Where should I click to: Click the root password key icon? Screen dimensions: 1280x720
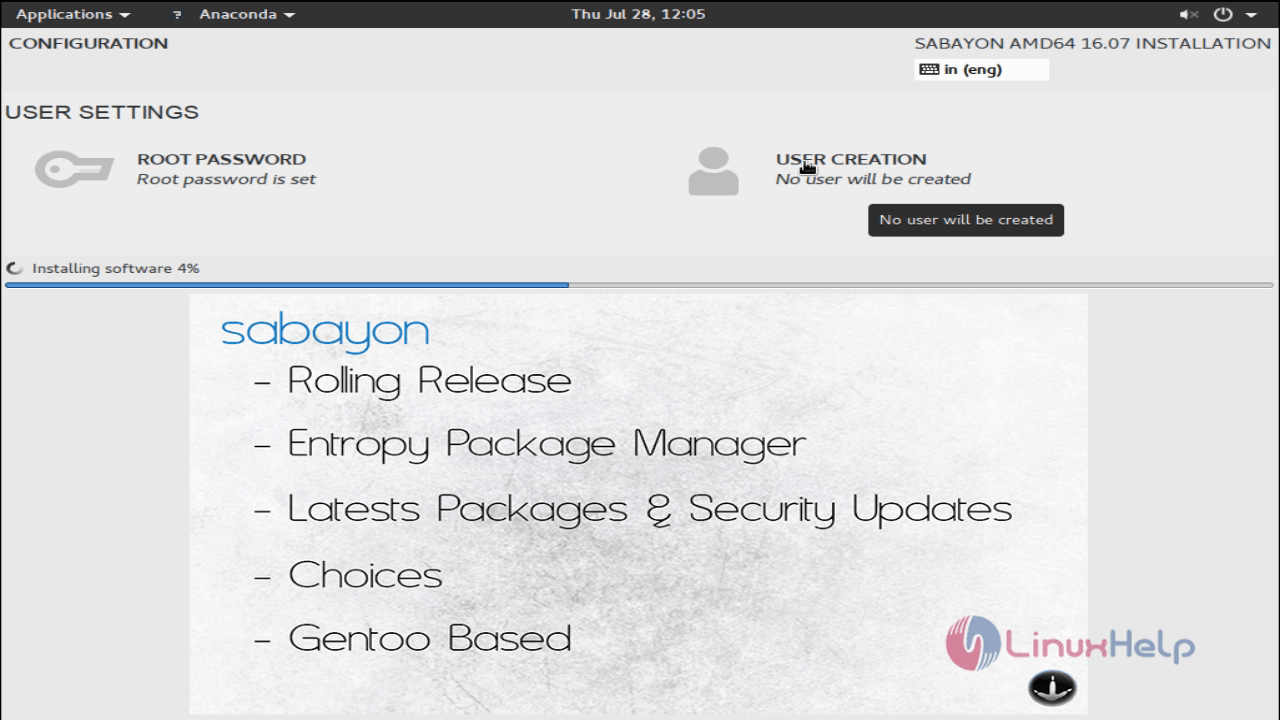74,169
